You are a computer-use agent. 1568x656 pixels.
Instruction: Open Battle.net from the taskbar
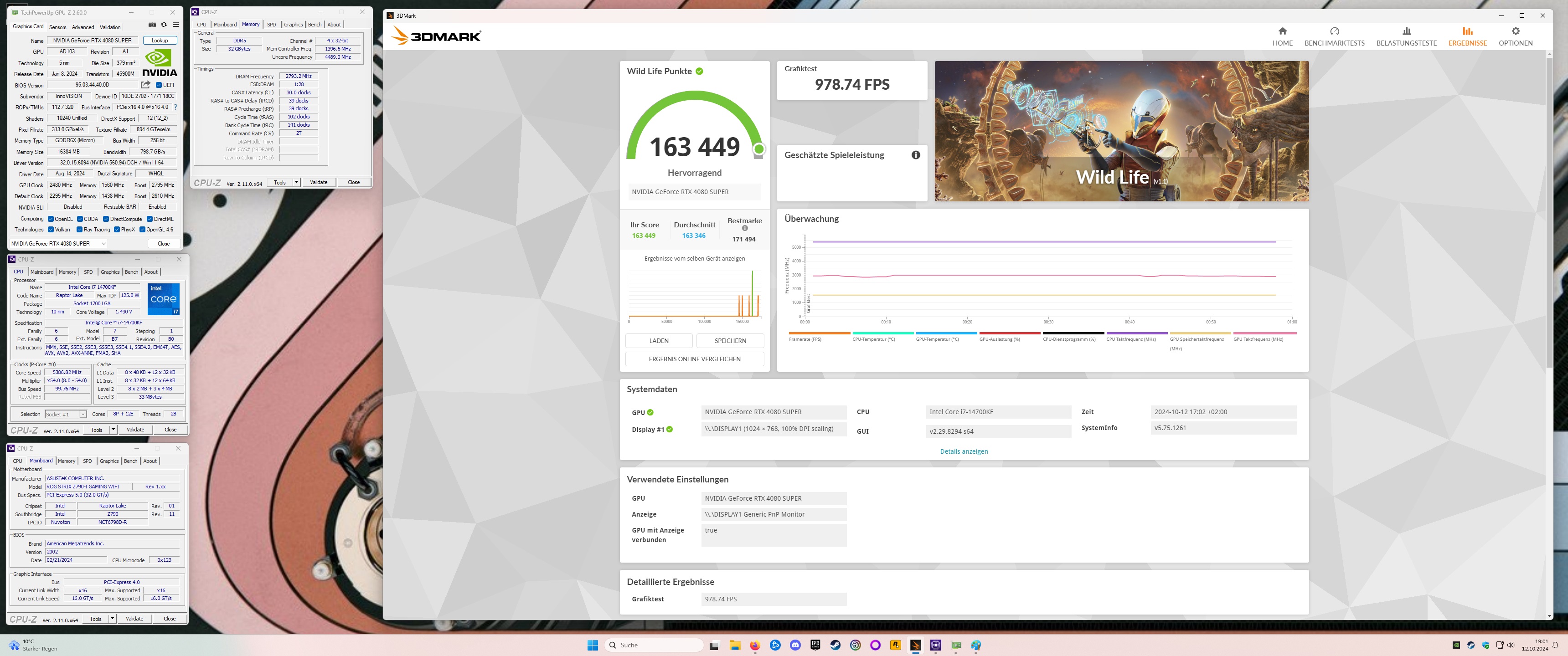(775, 645)
